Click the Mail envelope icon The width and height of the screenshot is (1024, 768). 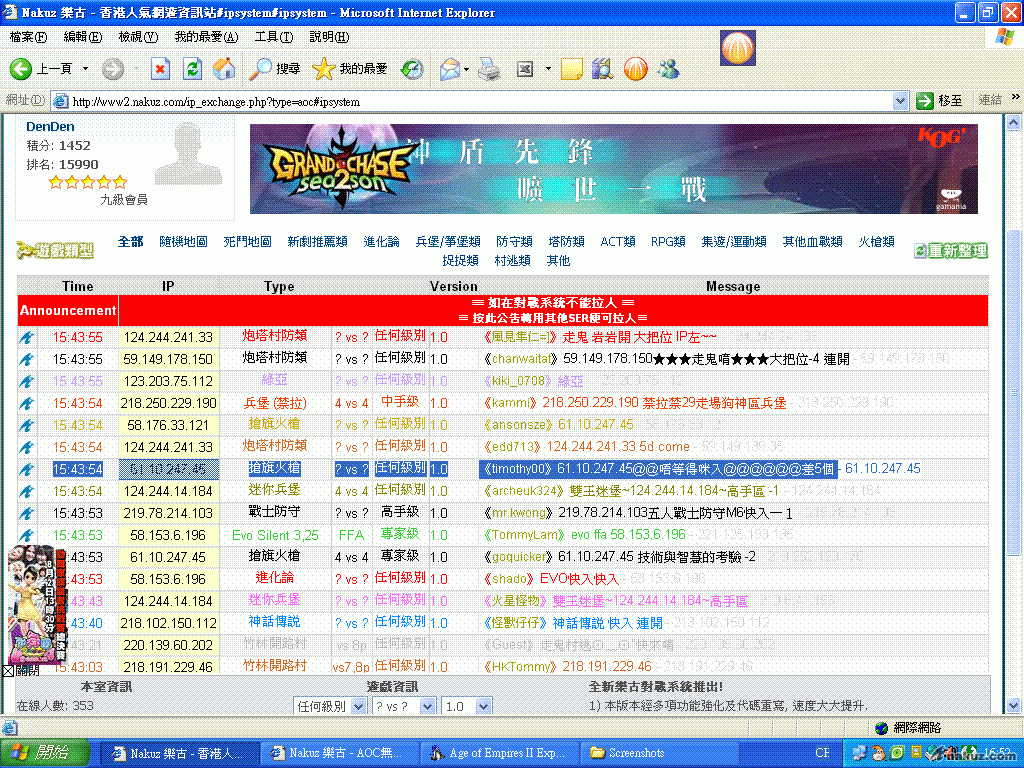click(x=449, y=69)
